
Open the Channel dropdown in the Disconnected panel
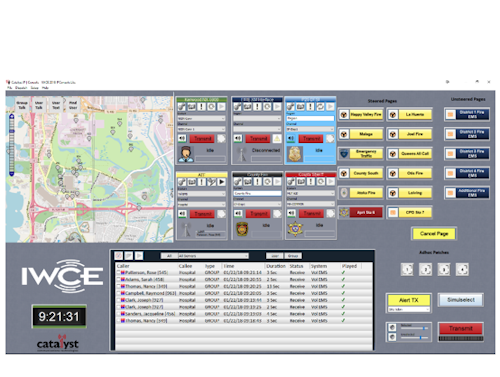[x=257, y=129]
